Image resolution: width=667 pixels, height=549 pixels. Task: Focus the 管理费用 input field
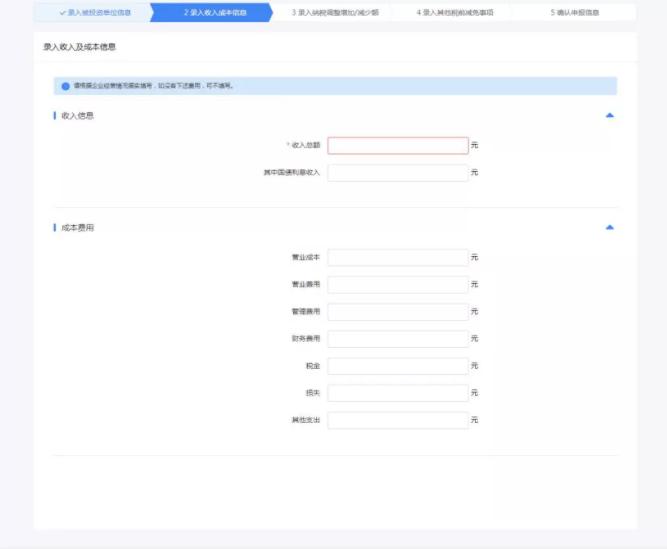(x=398, y=312)
